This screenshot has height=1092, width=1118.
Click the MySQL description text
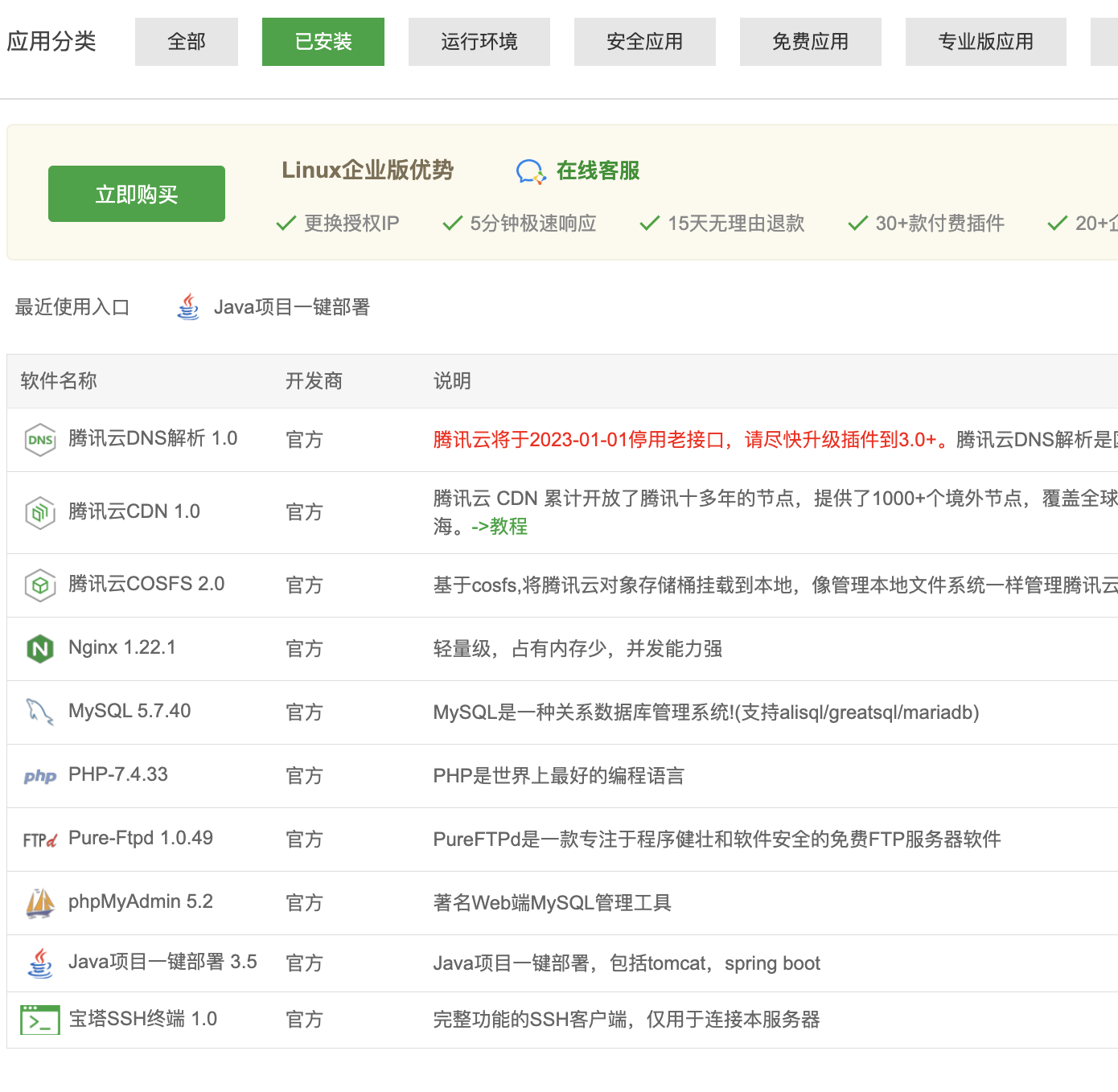point(706,712)
